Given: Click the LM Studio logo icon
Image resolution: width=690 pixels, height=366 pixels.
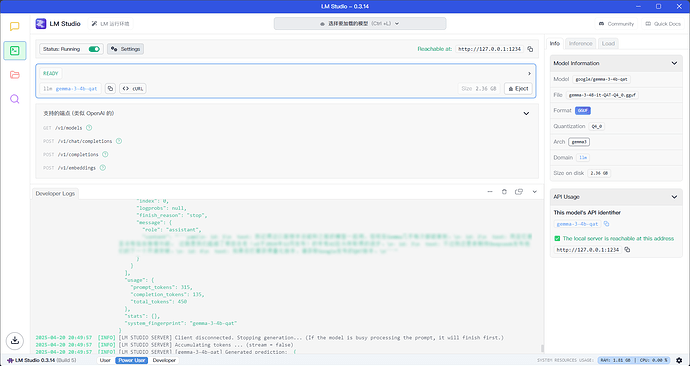Looking at the screenshot, I should point(40,24).
